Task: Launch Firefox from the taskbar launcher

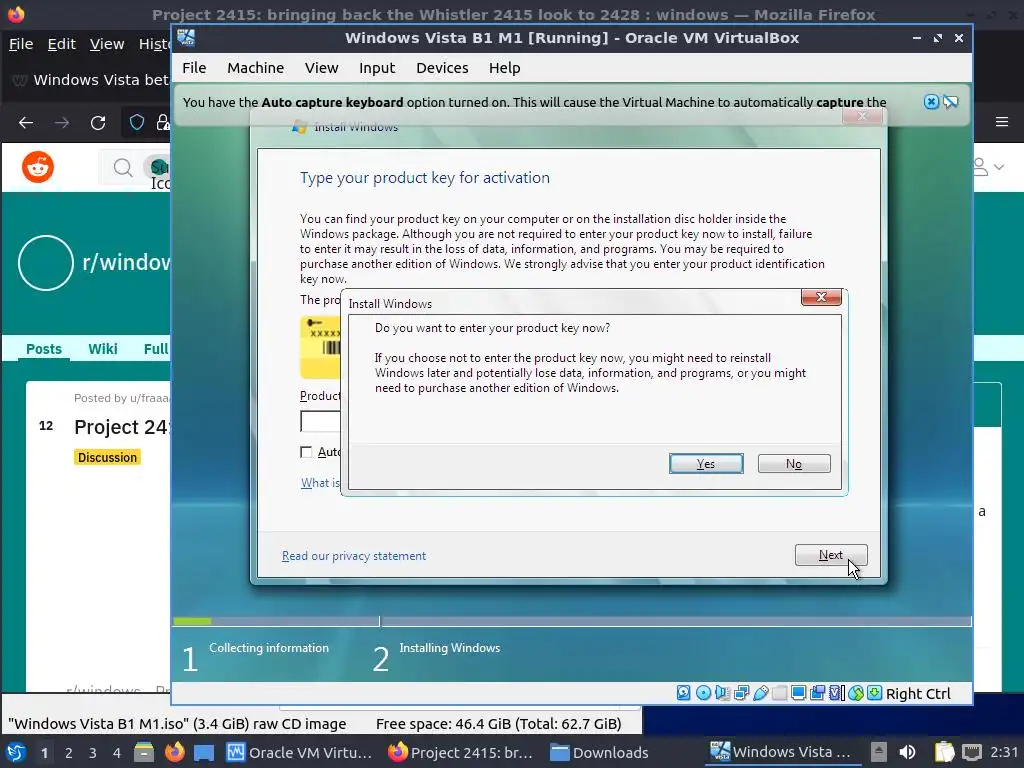Action: 174,752
